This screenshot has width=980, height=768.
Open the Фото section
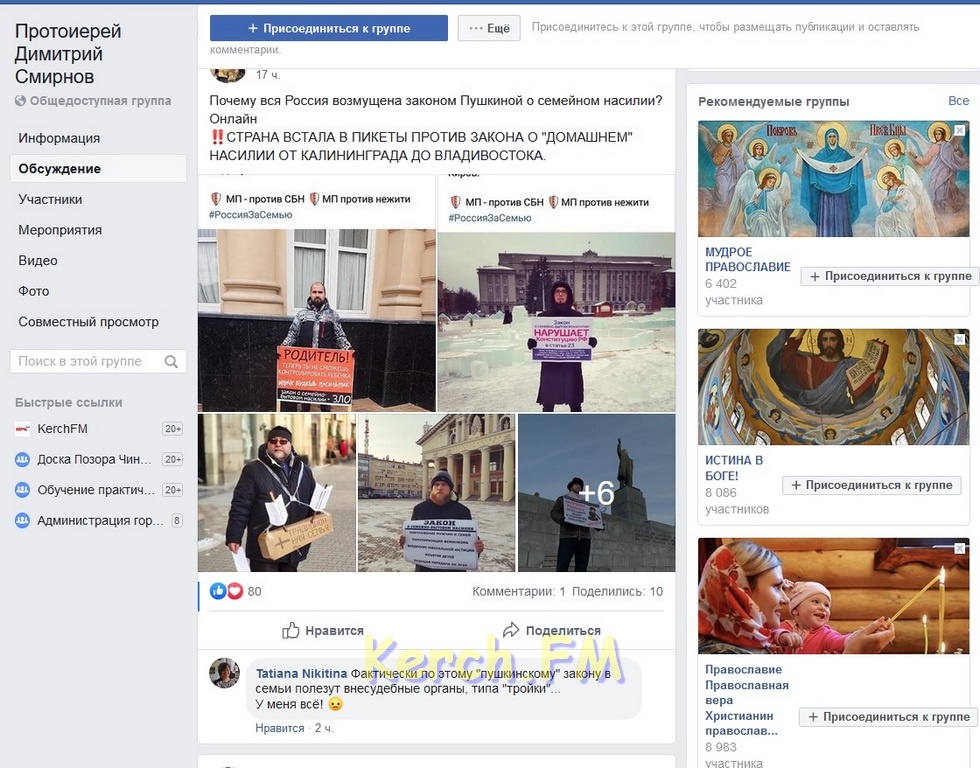pyautogui.click(x=34, y=291)
